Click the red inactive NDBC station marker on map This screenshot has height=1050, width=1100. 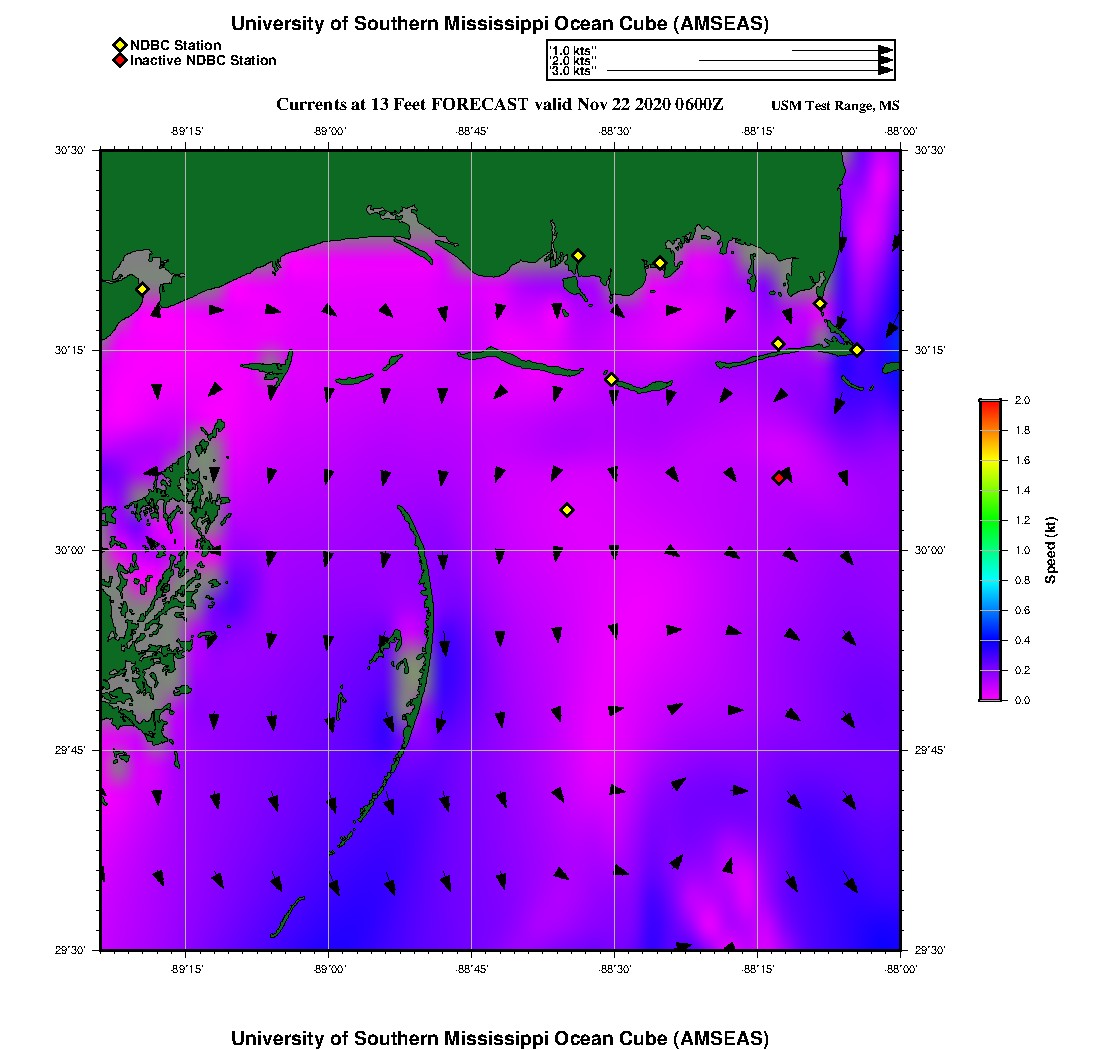[779, 478]
